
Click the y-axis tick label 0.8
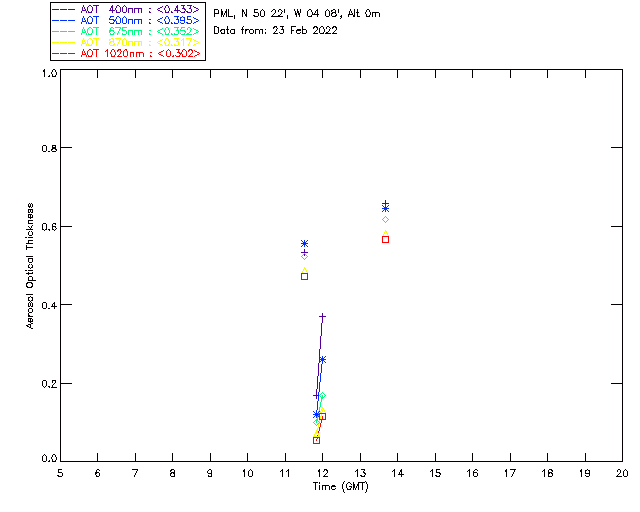tap(49, 148)
